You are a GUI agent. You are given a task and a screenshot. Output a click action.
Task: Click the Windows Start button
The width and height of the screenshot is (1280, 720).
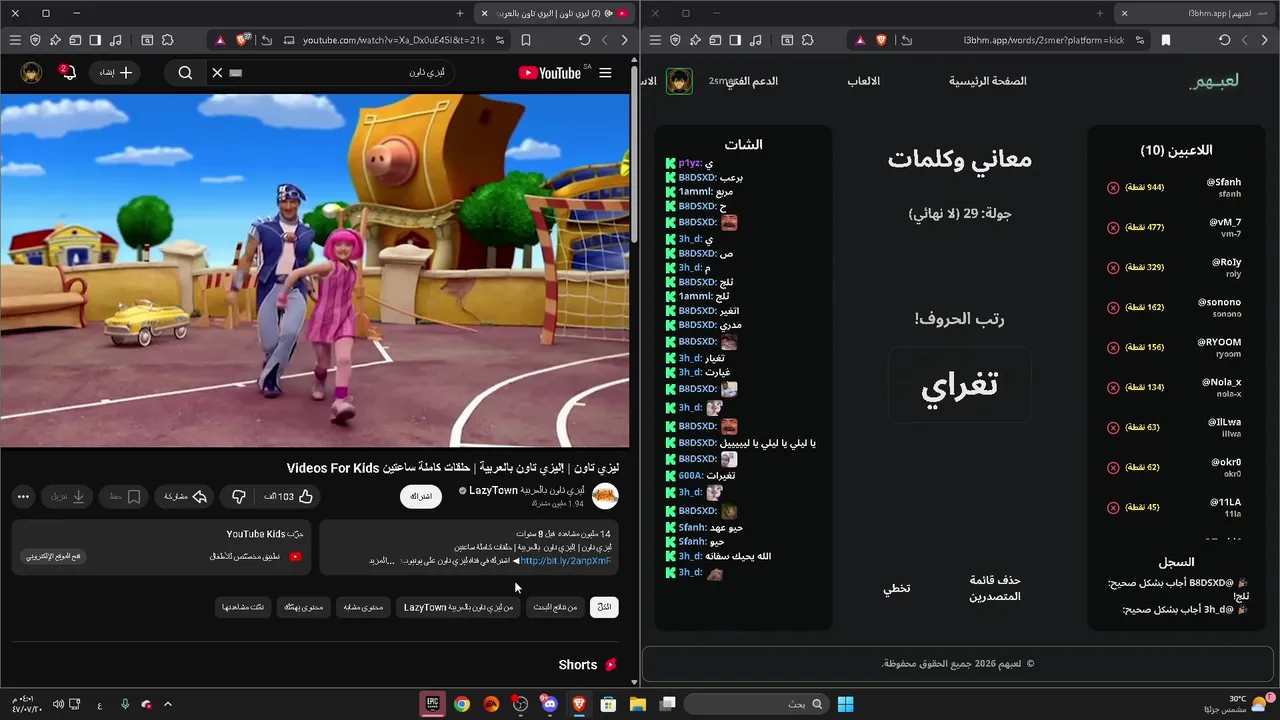(845, 704)
